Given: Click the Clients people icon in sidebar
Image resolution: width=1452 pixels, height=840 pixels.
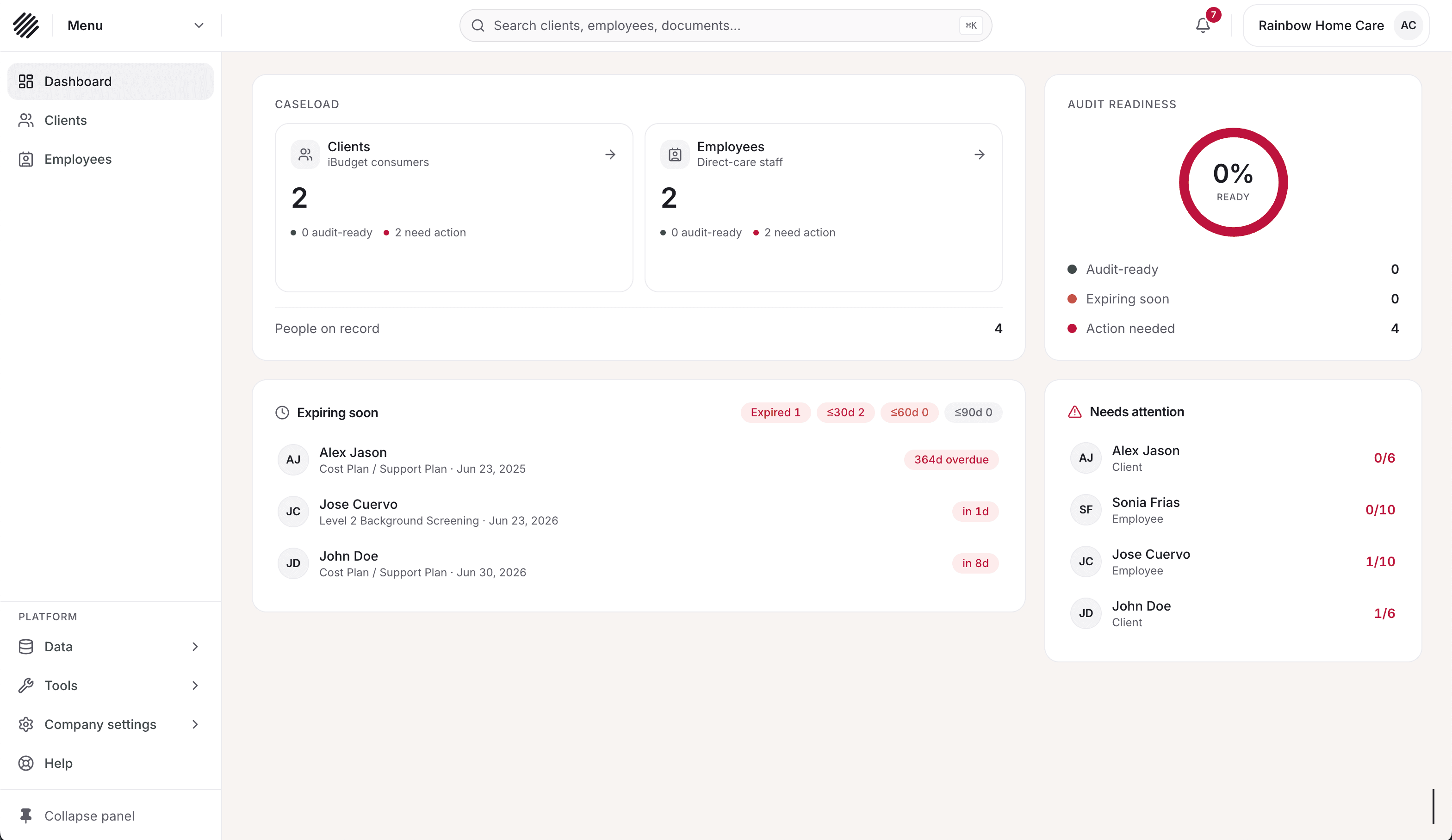Looking at the screenshot, I should click(26, 120).
